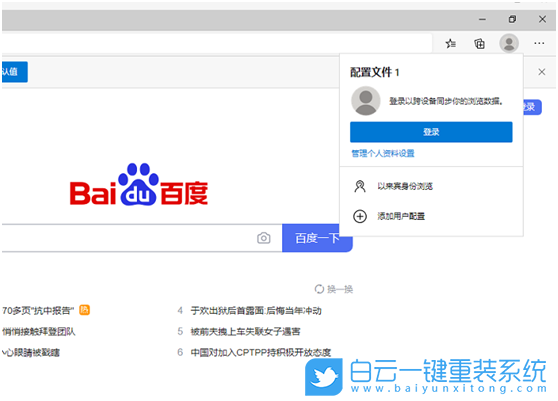Close the notification bar with X

tap(542, 72)
